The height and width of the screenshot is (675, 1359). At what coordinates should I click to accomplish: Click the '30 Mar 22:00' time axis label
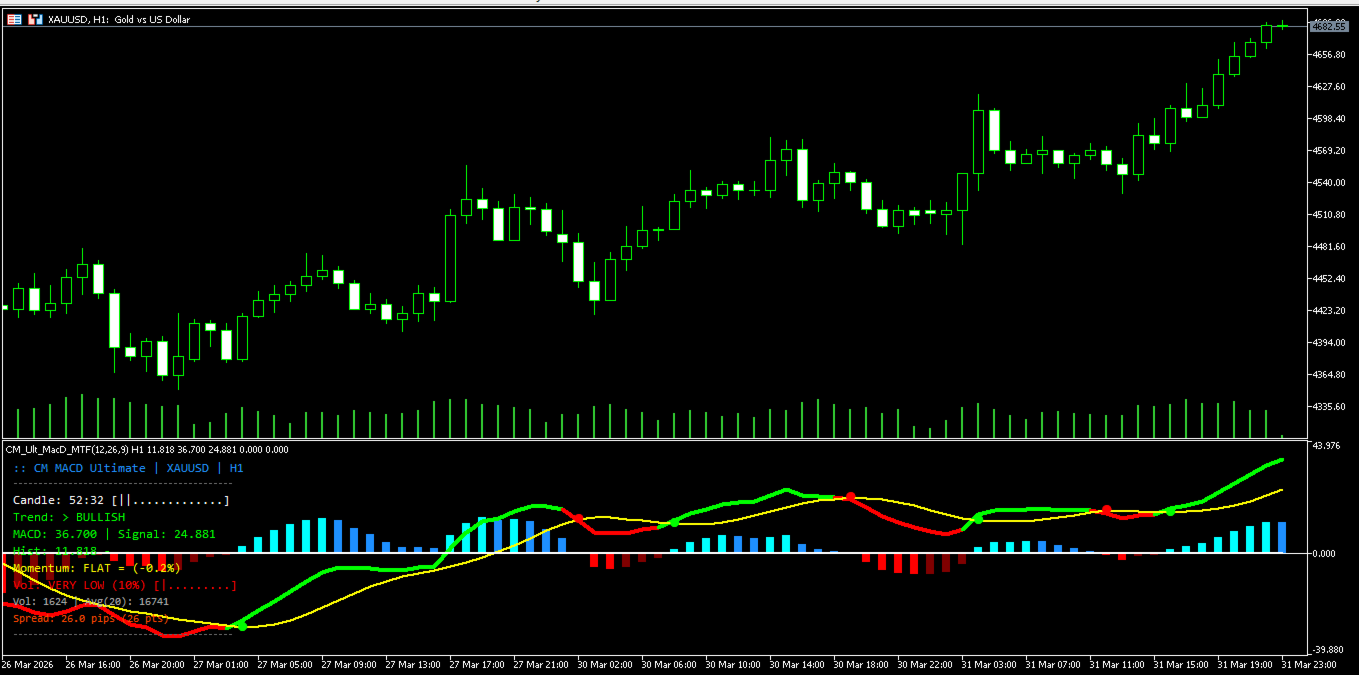pos(925,665)
